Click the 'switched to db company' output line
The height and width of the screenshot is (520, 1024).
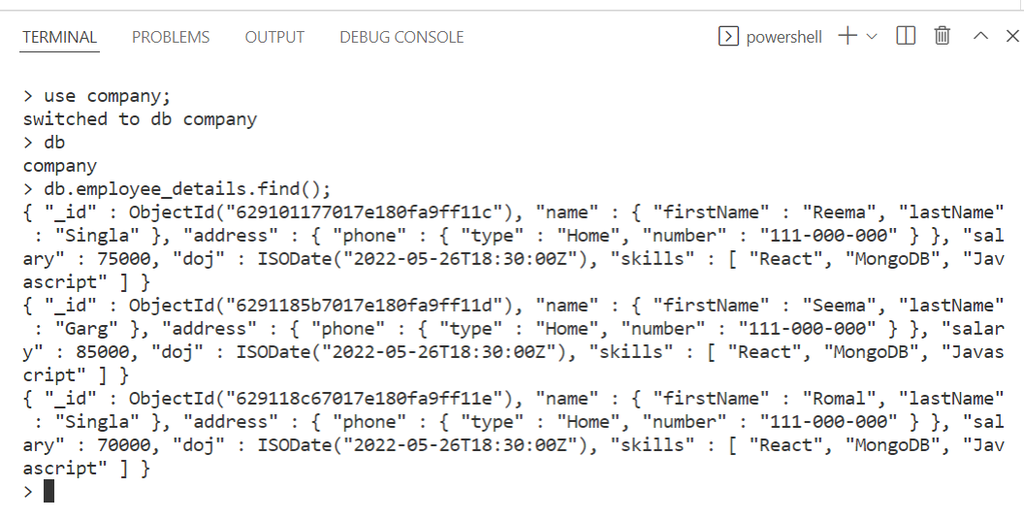[140, 119]
